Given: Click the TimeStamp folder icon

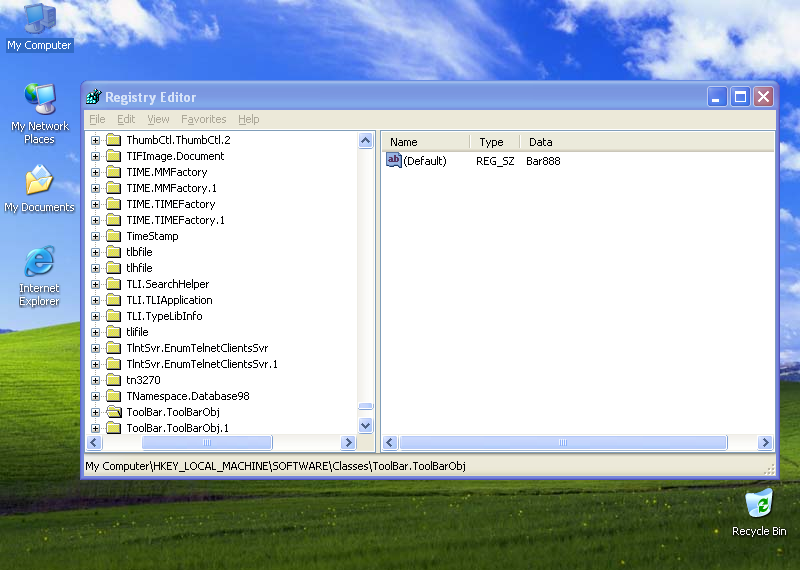Looking at the screenshot, I should point(113,236).
